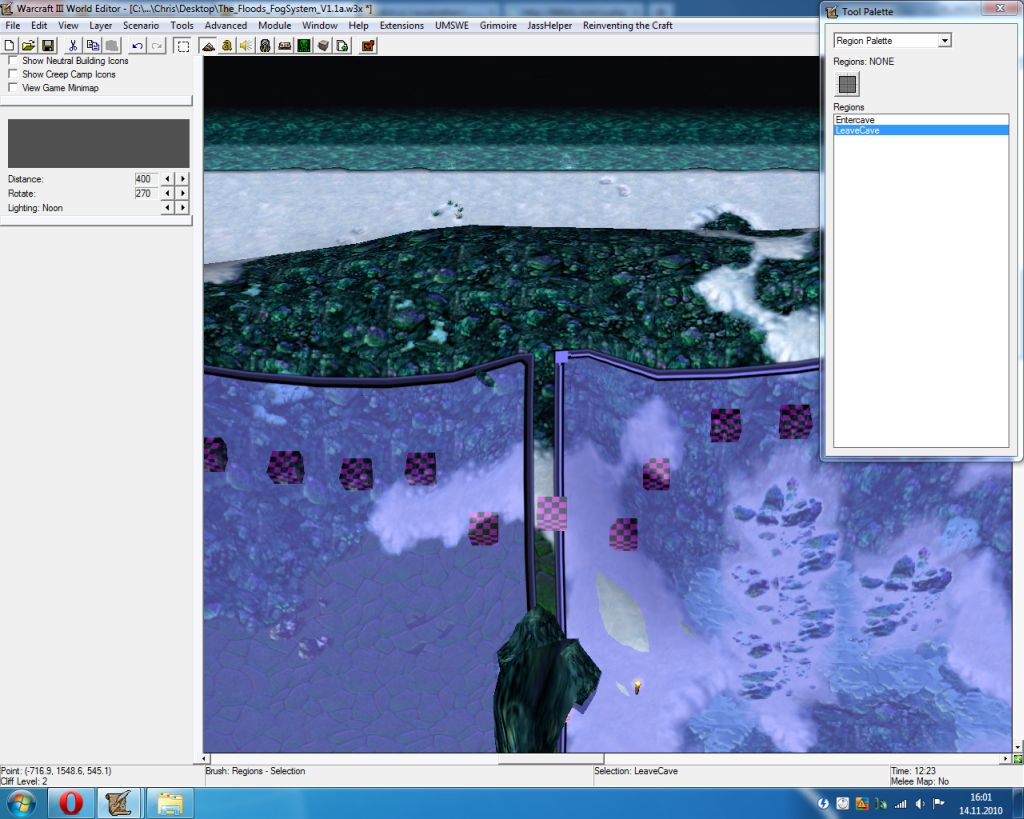The width and height of the screenshot is (1024, 819).
Task: Click the grey region tool button
Action: (x=847, y=84)
